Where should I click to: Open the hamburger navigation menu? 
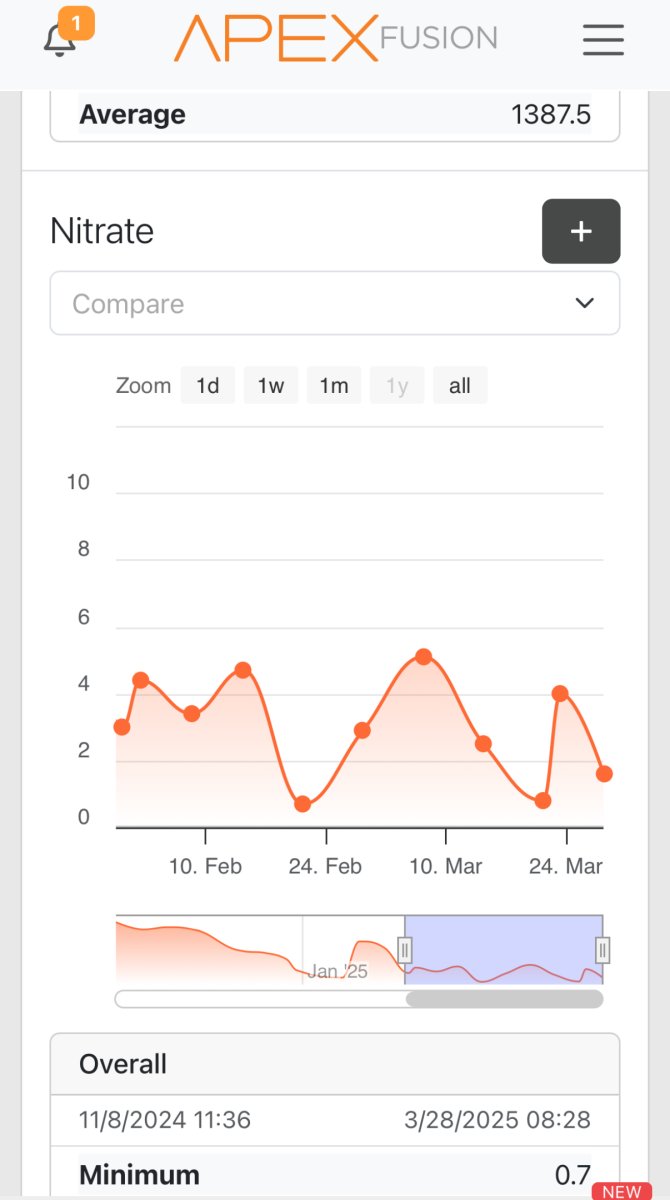click(x=603, y=40)
